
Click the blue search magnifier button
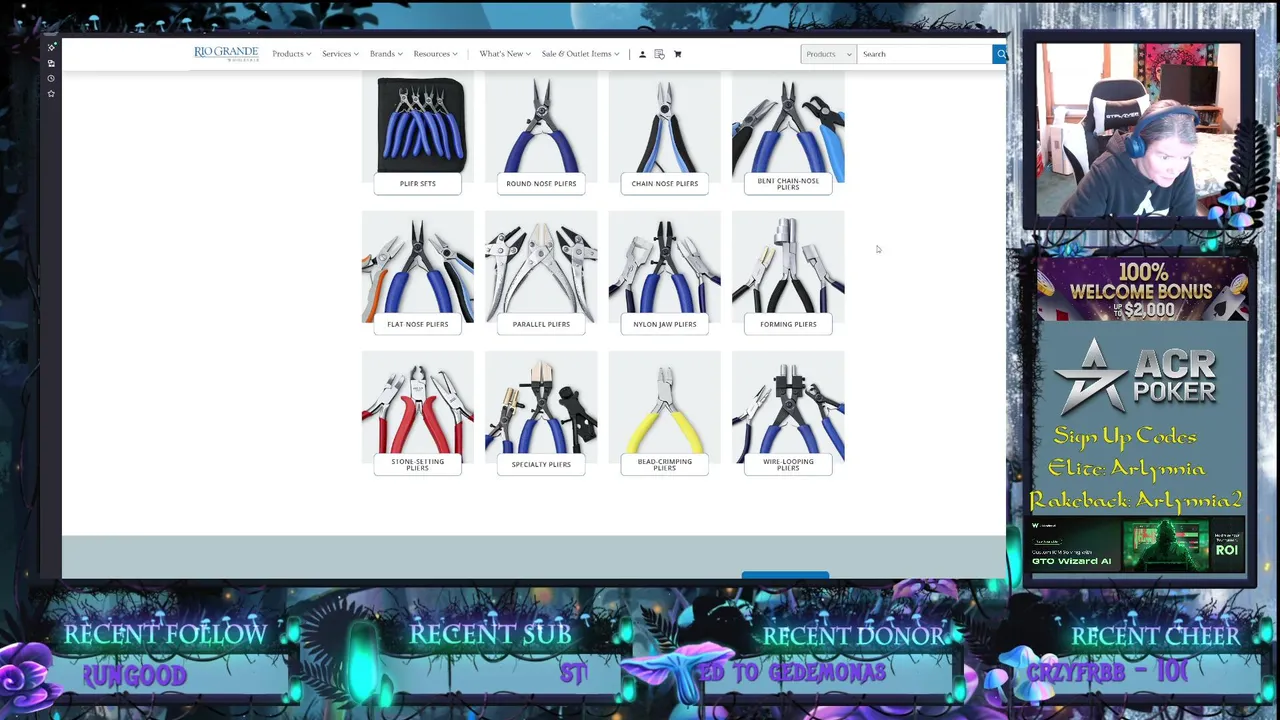(1000, 54)
